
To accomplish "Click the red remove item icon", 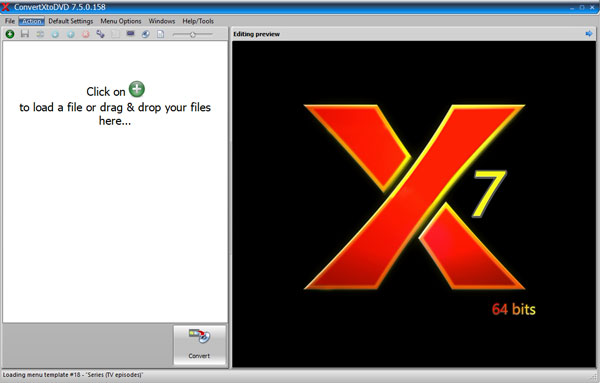I will (86, 34).
